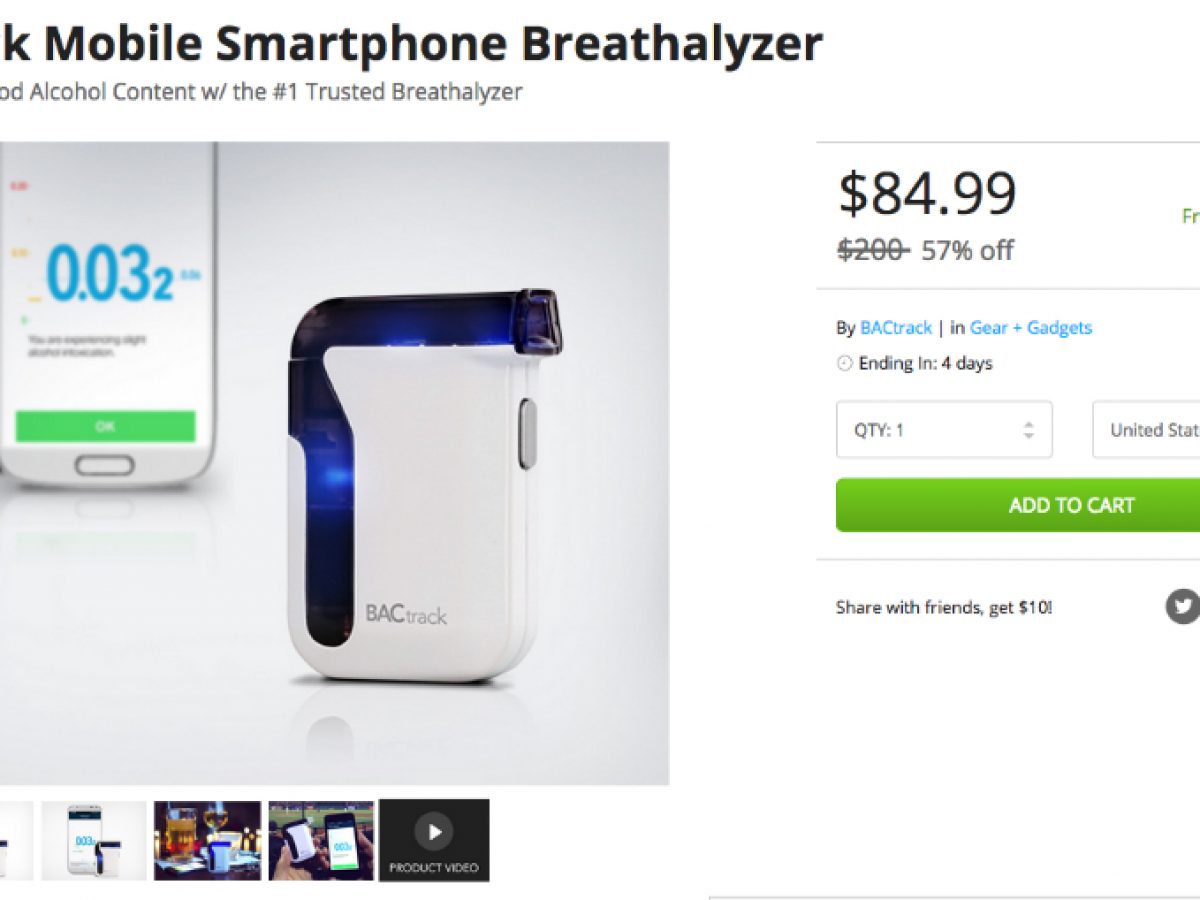Expand the United States country dropdown
The image size is (1200, 900).
[1146, 430]
